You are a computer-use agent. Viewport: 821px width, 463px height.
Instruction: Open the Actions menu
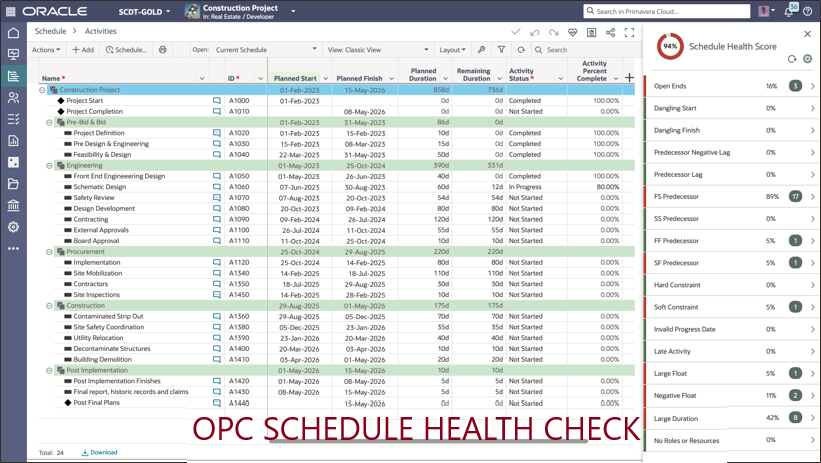tap(46, 49)
